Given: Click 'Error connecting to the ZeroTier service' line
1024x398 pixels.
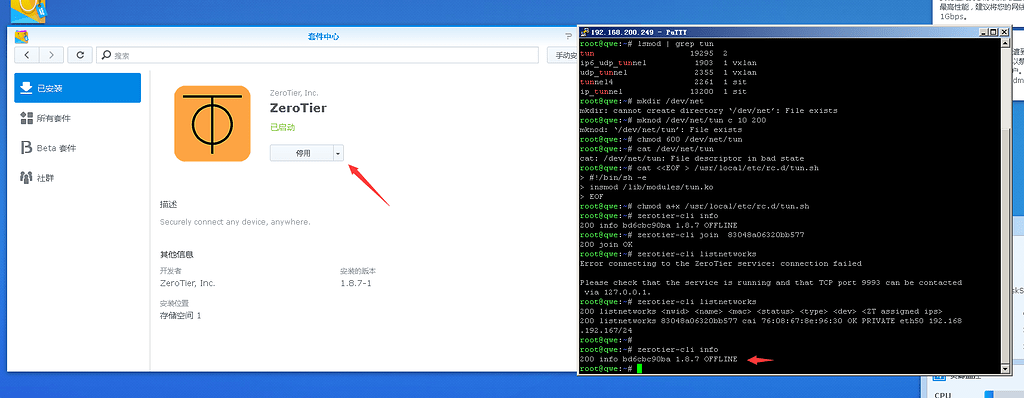Looking at the screenshot, I should click(x=721, y=264).
